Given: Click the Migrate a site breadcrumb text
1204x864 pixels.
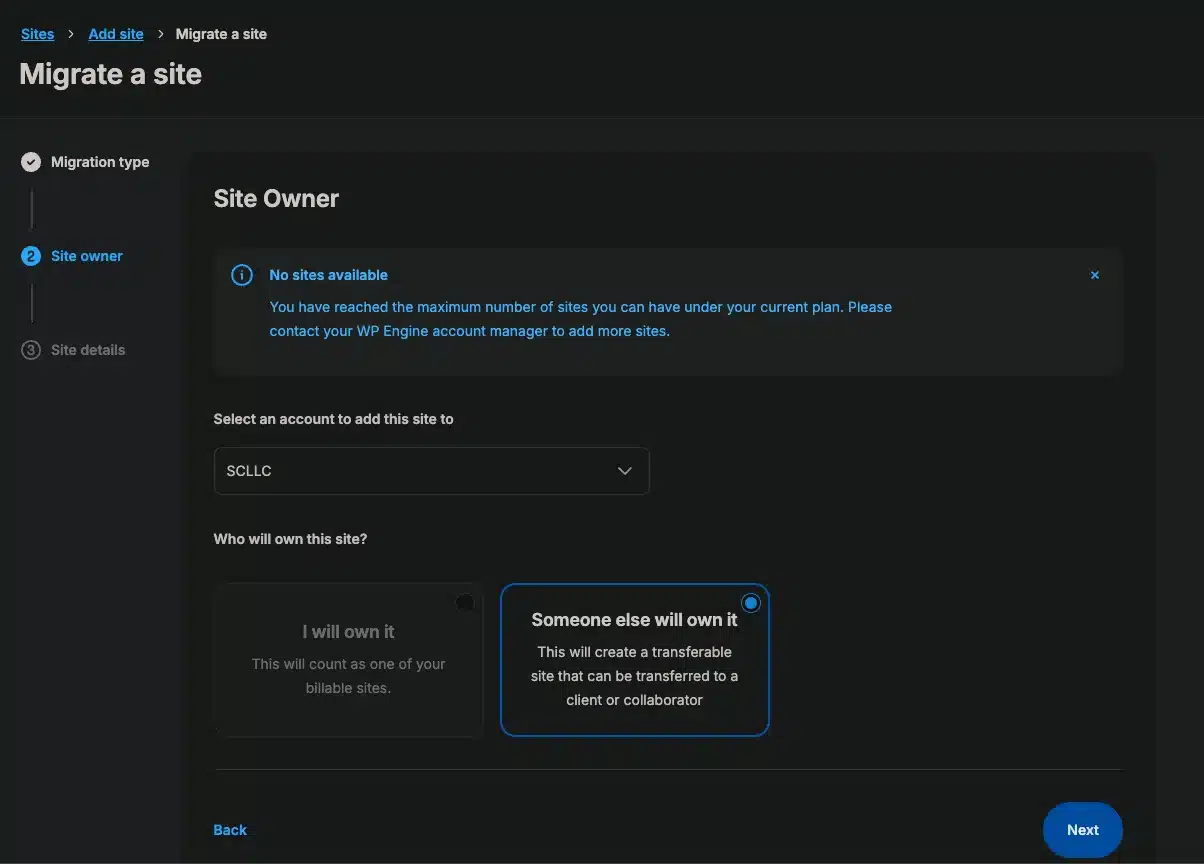Looking at the screenshot, I should click(221, 34).
